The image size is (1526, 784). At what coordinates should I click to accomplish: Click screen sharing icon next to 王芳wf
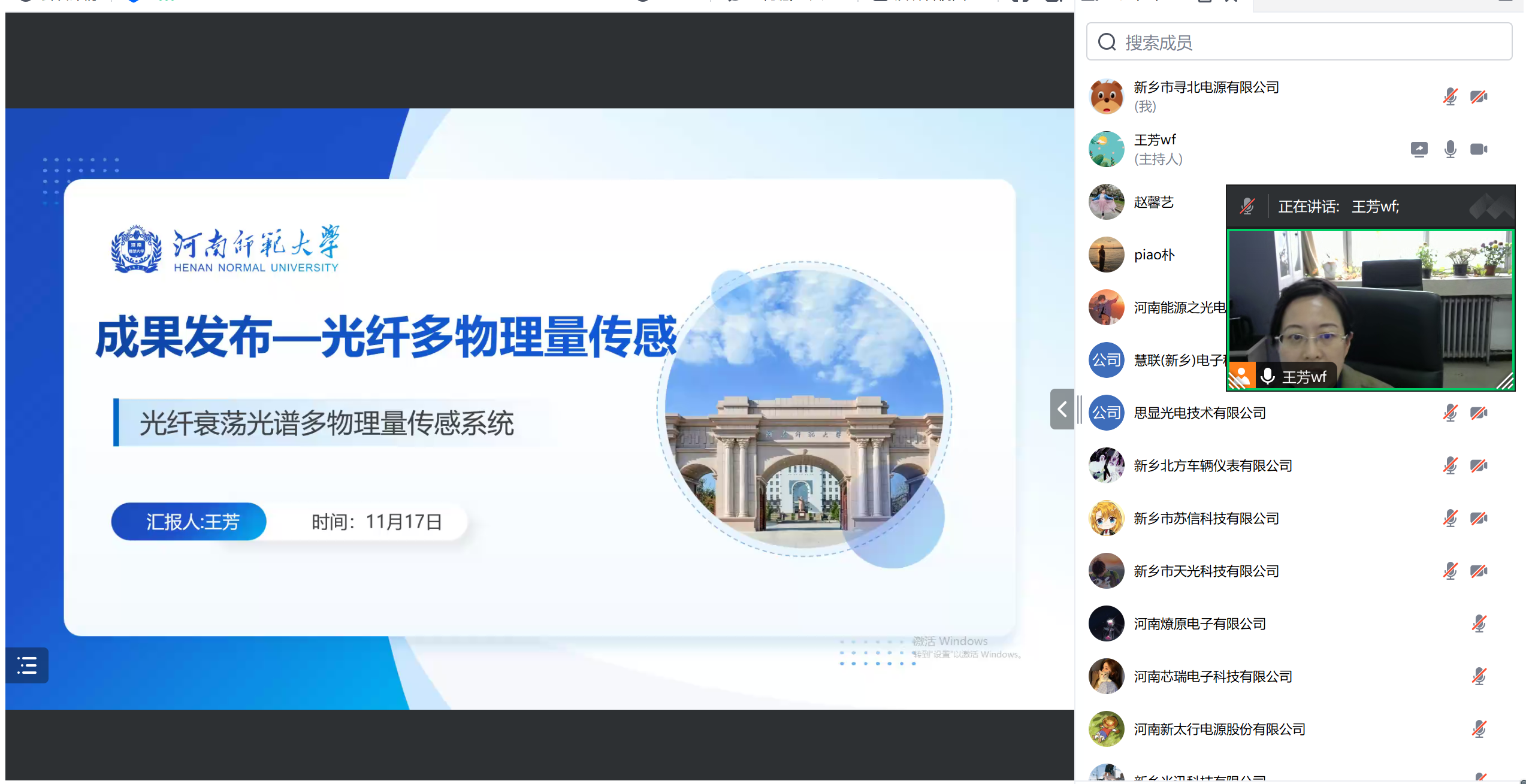click(x=1419, y=149)
